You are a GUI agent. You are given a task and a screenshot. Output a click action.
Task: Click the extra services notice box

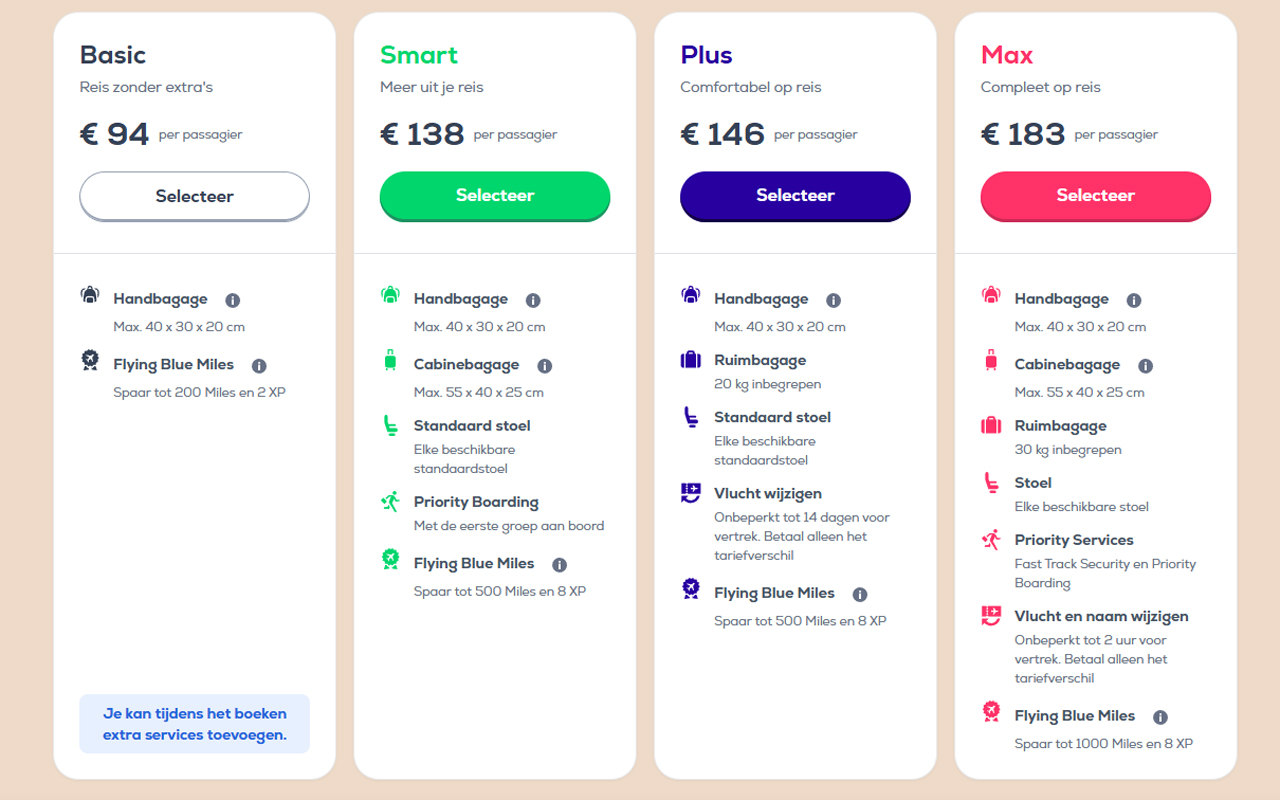[x=194, y=724]
